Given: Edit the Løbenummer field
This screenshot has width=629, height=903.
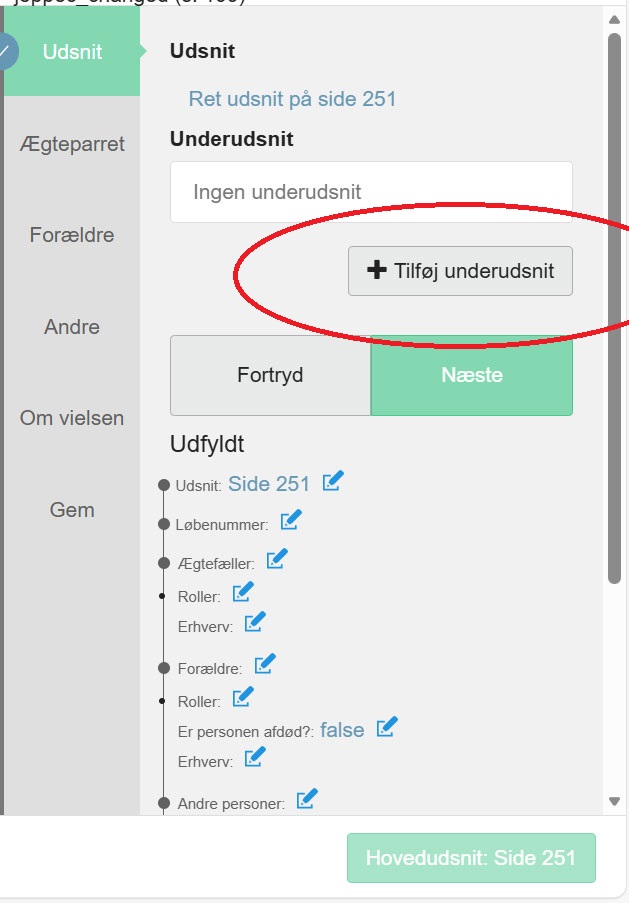Looking at the screenshot, I should [291, 522].
